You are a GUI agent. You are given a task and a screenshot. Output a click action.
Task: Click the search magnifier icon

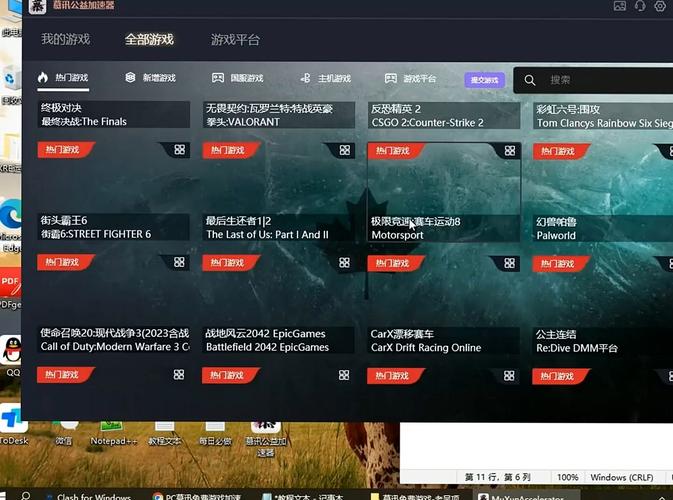tap(530, 80)
